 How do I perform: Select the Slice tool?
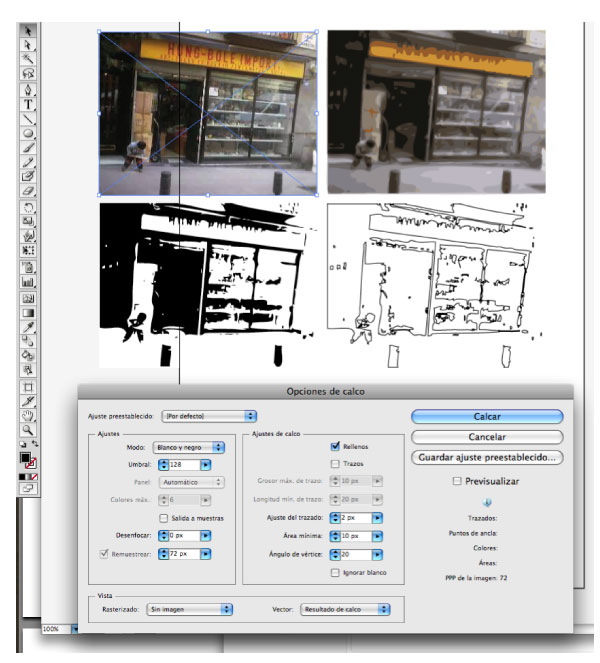pos(28,401)
